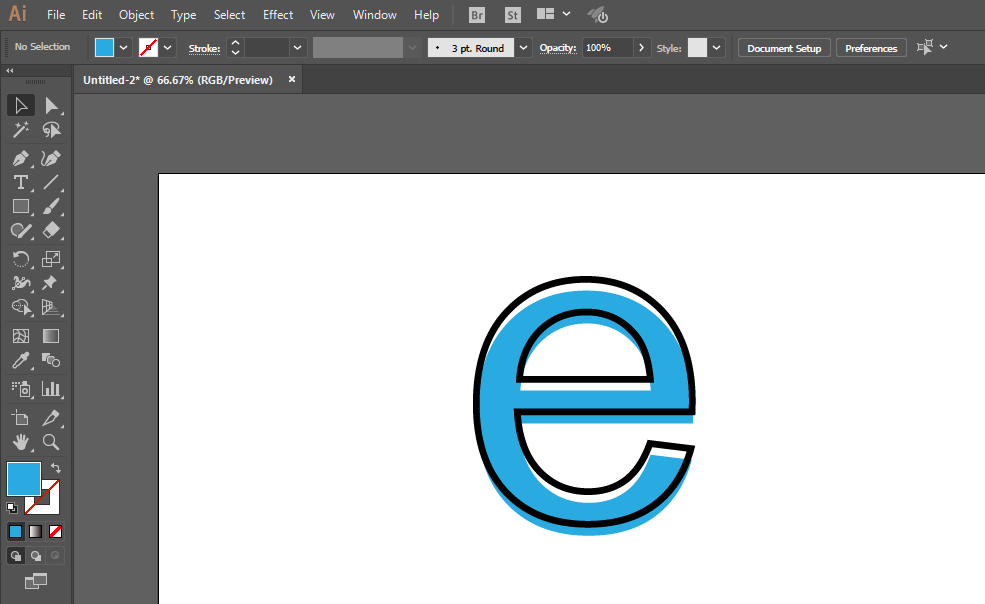Viewport: 985px width, 604px height.
Task: Open the Object menu
Action: 136,15
